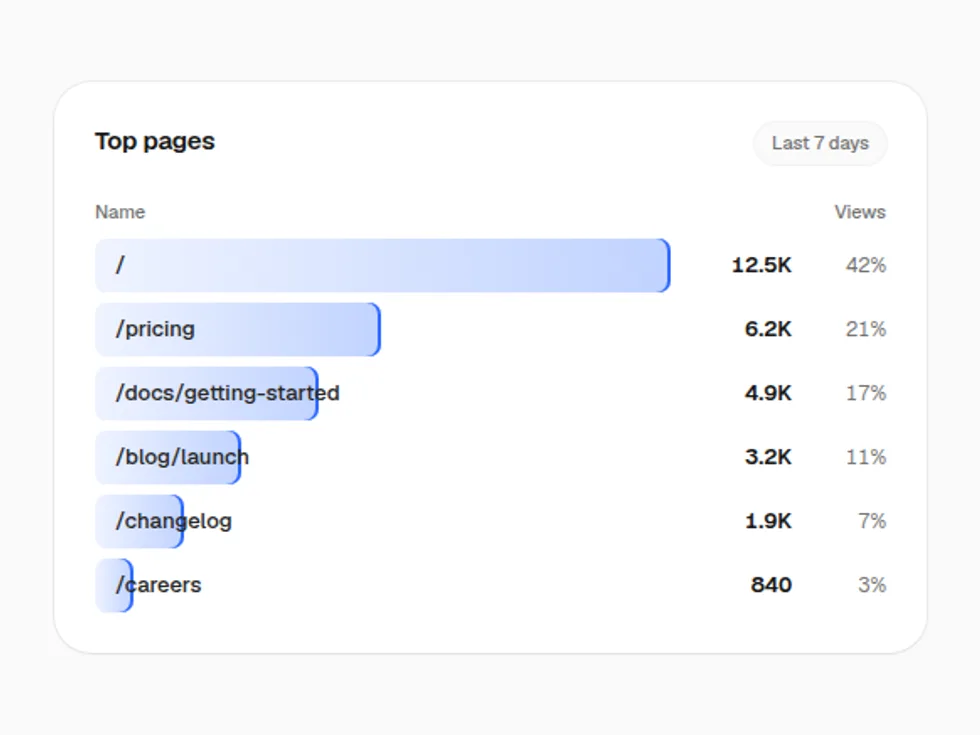Image resolution: width=980 pixels, height=735 pixels.
Task: Click the Name column header
Action: pos(120,212)
